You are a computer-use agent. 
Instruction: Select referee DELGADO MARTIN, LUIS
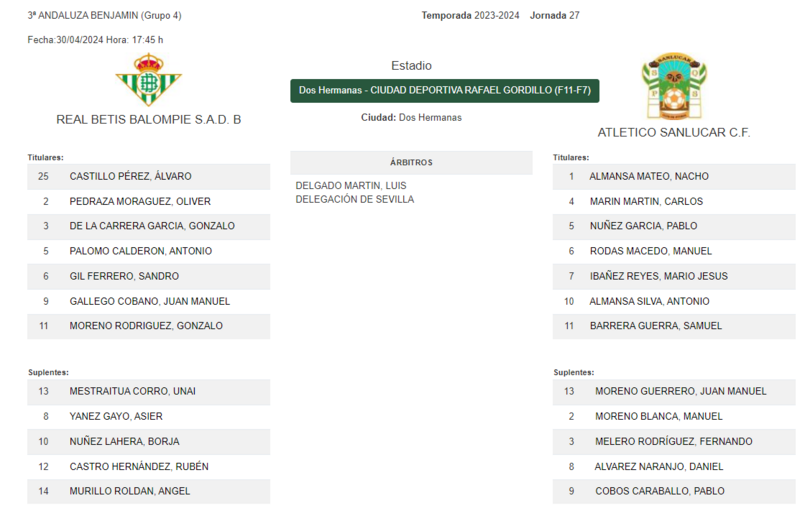(351, 185)
